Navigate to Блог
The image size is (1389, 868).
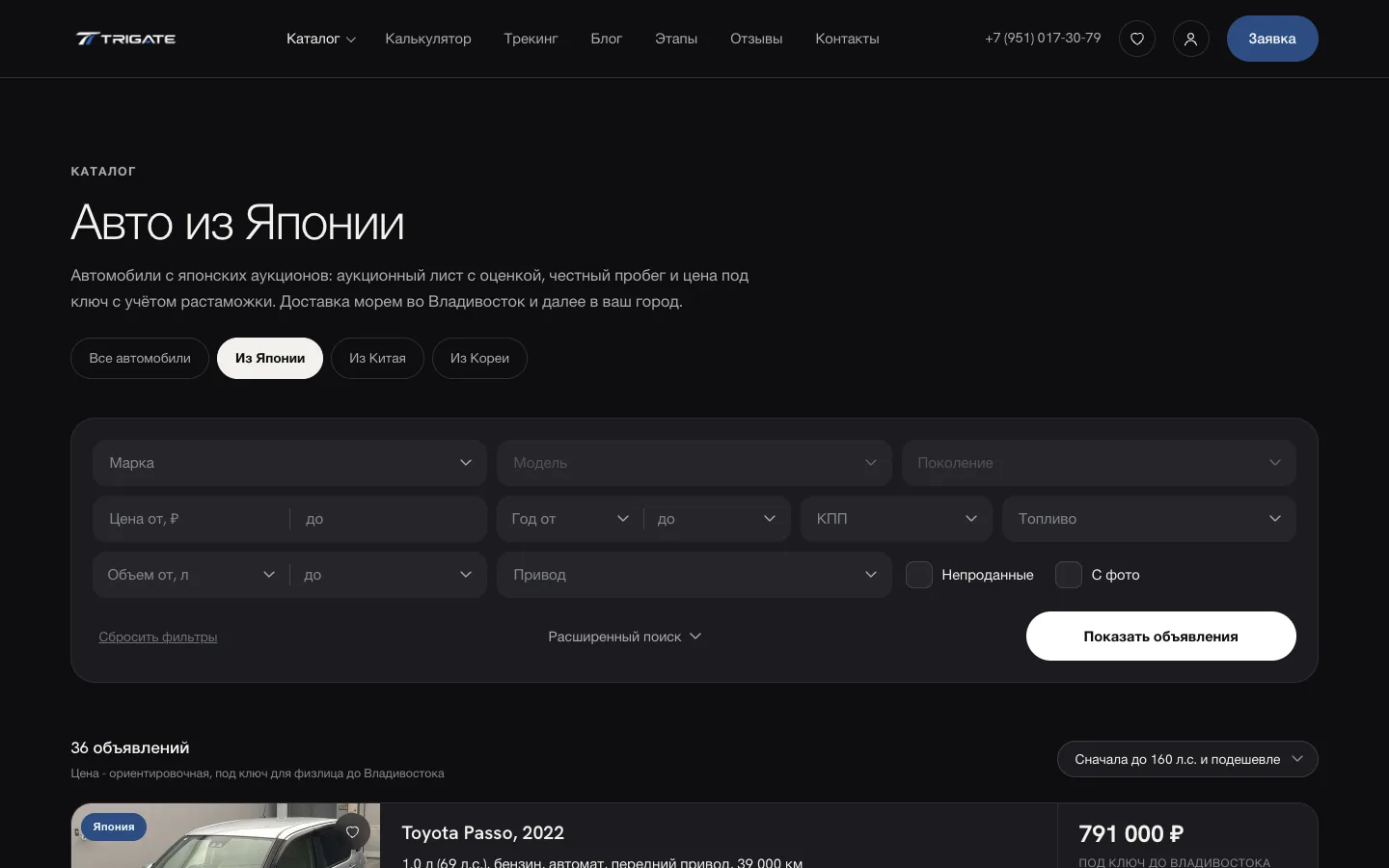[x=607, y=39]
